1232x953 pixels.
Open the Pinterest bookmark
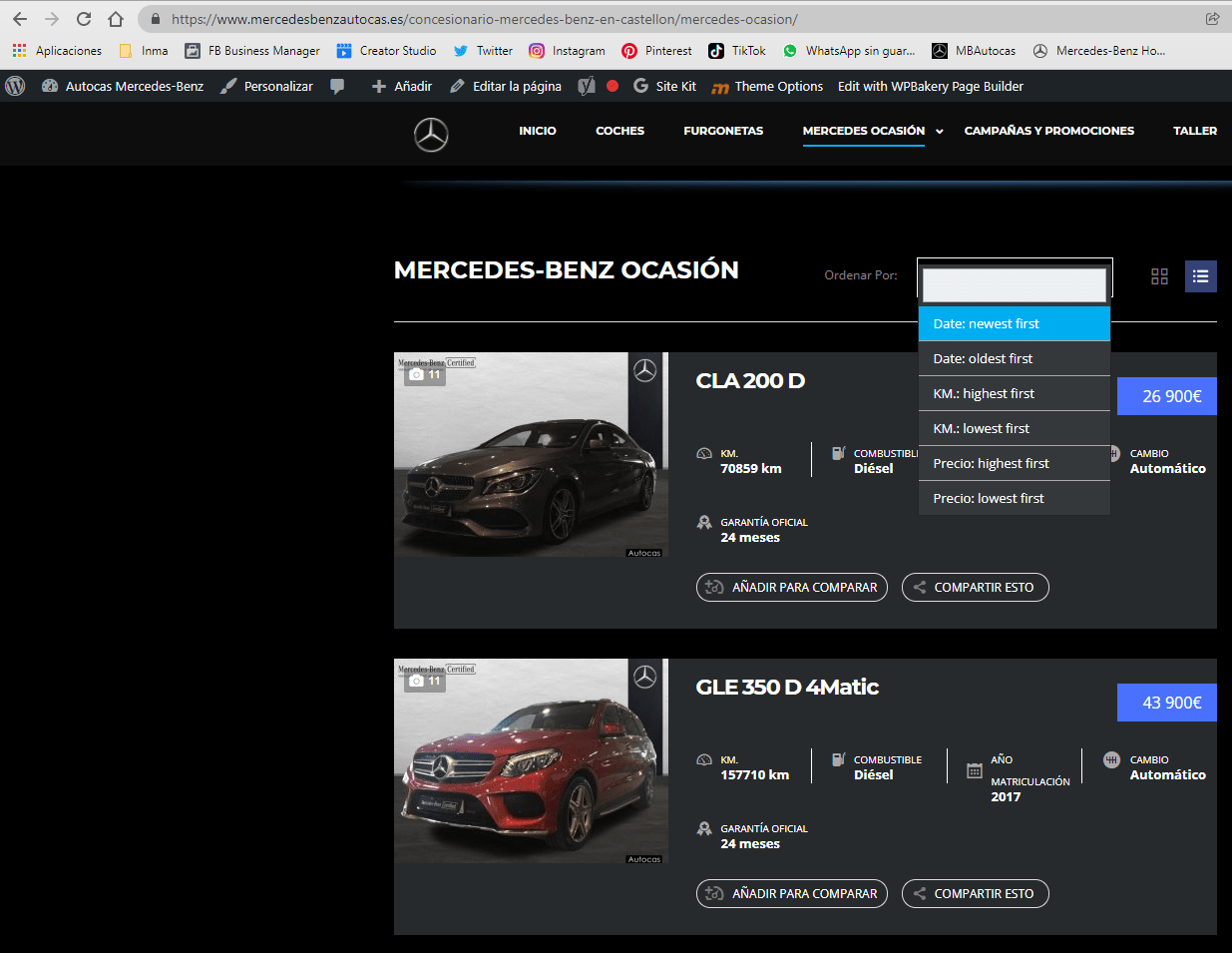click(656, 51)
